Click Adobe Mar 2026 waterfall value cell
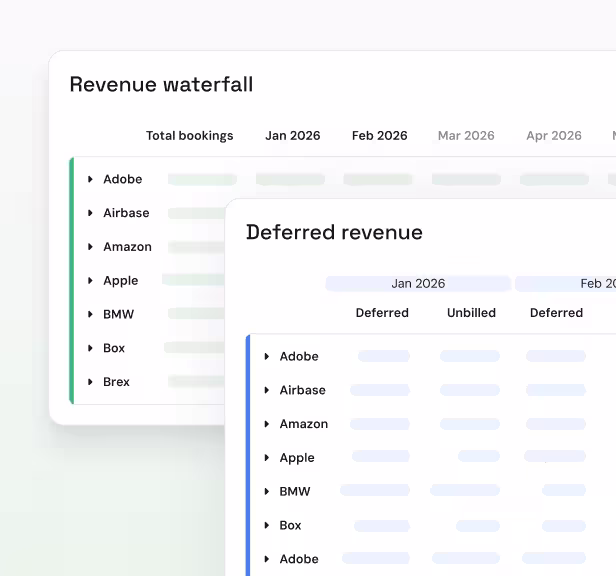Image resolution: width=616 pixels, height=576 pixels. pos(466,180)
